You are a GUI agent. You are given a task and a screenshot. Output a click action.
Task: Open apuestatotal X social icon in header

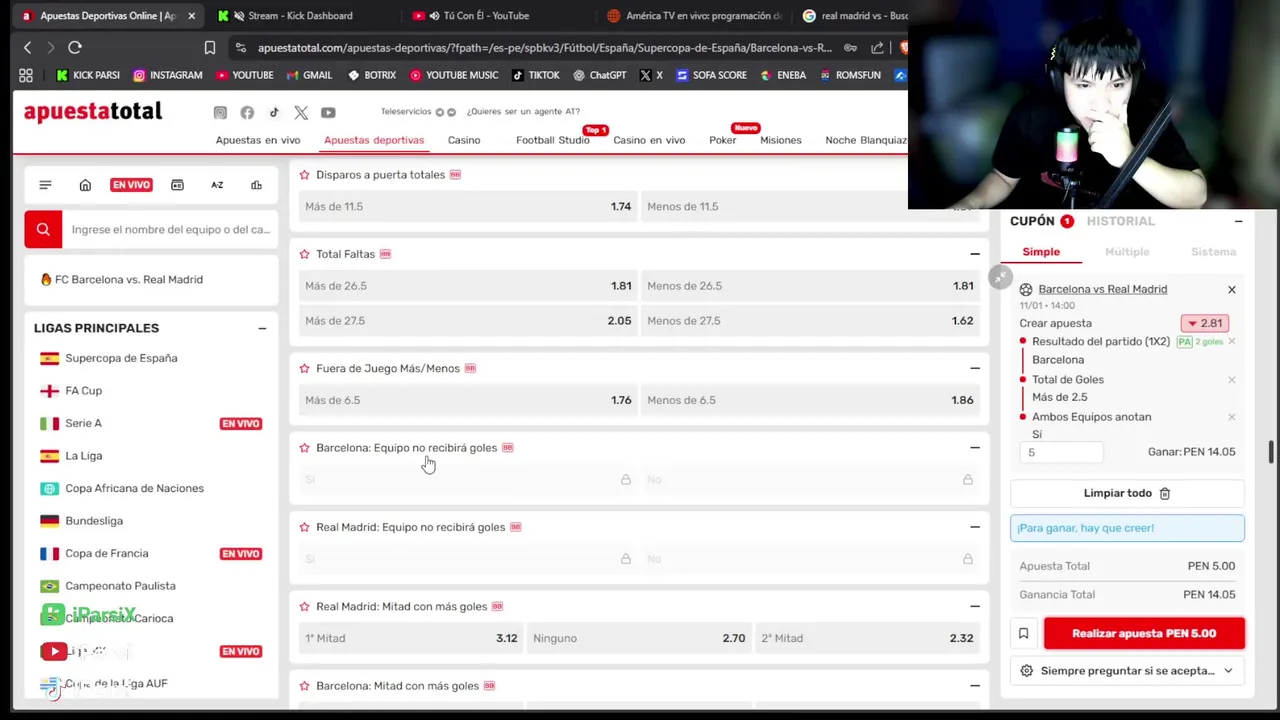(301, 113)
